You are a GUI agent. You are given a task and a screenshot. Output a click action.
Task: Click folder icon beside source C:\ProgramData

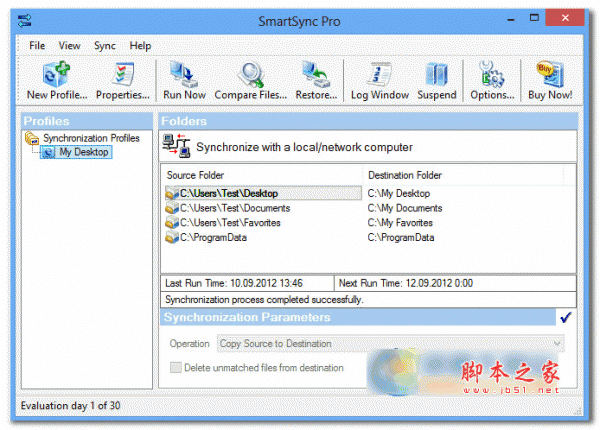[x=172, y=238]
